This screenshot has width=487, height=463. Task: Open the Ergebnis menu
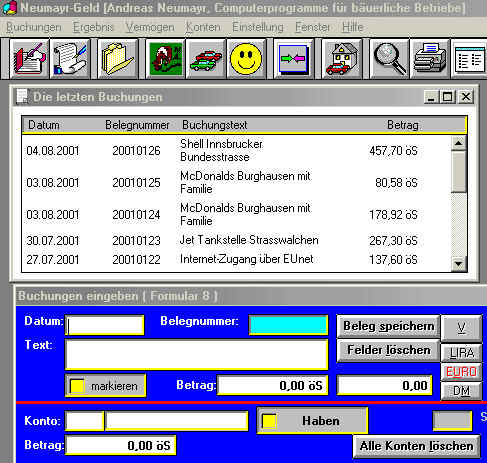tap(93, 27)
